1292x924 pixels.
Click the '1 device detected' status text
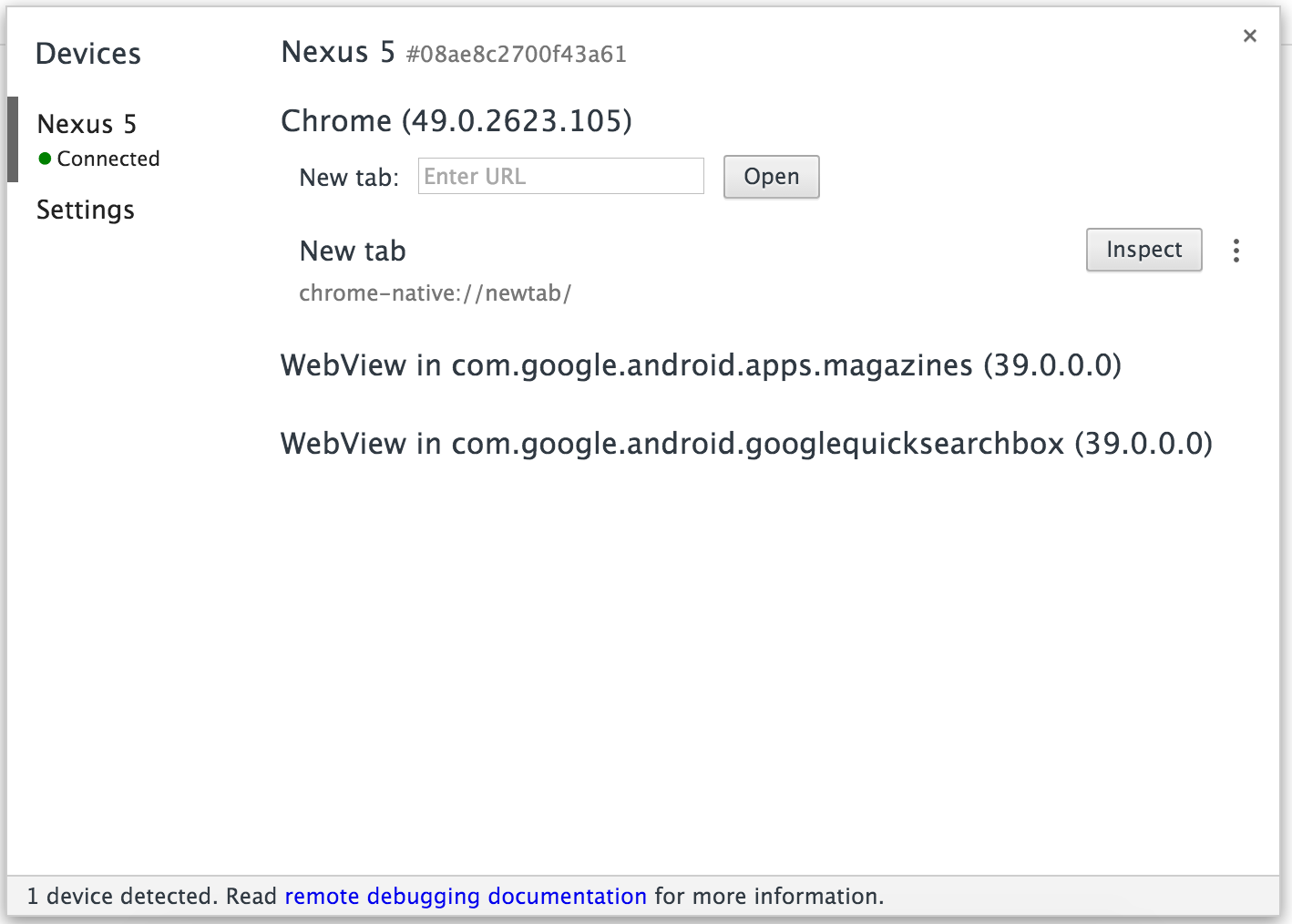(x=123, y=897)
